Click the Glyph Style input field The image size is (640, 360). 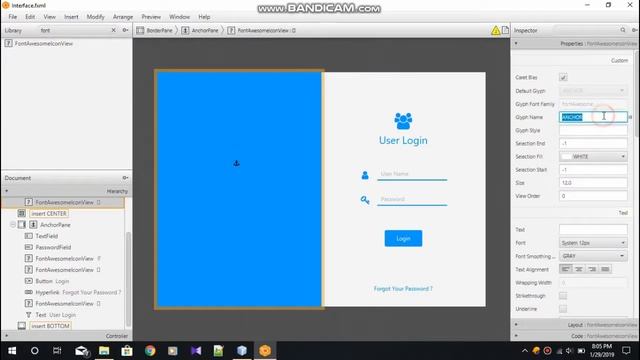[593, 131]
